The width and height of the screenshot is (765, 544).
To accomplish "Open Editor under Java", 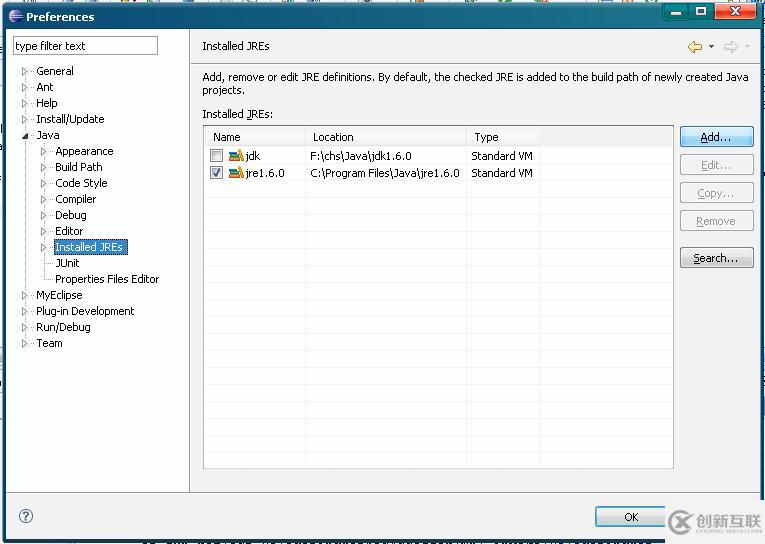I will [69, 231].
